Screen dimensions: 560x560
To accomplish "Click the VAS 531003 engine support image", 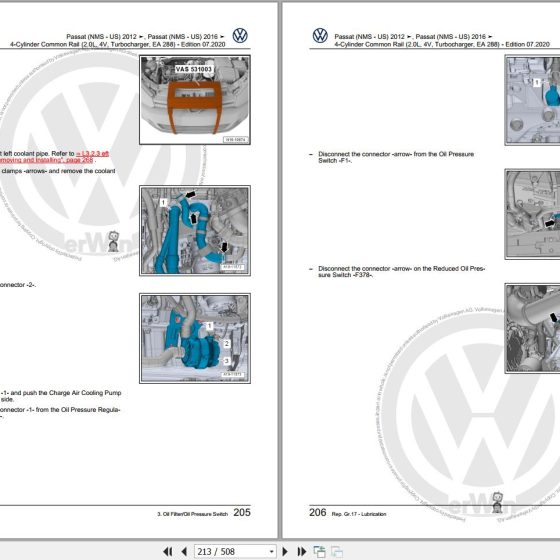I will point(195,100).
